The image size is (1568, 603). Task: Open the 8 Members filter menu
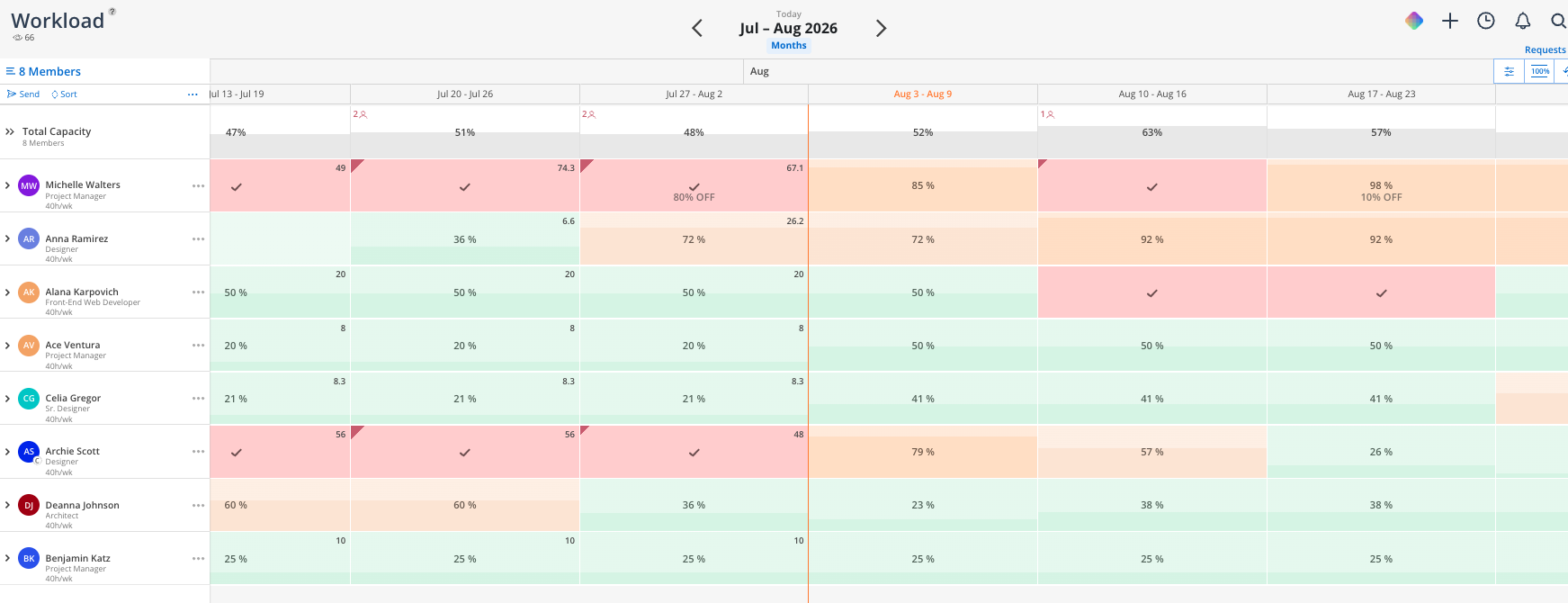click(x=43, y=71)
